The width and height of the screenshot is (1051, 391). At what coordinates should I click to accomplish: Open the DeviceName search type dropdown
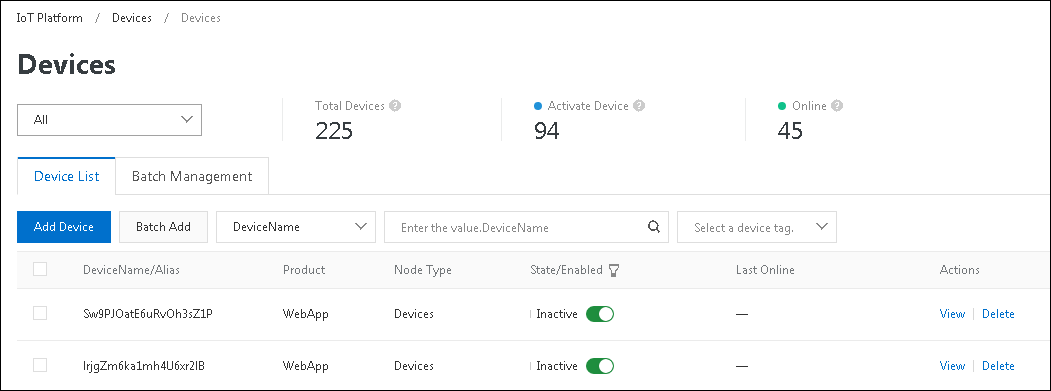tap(296, 227)
